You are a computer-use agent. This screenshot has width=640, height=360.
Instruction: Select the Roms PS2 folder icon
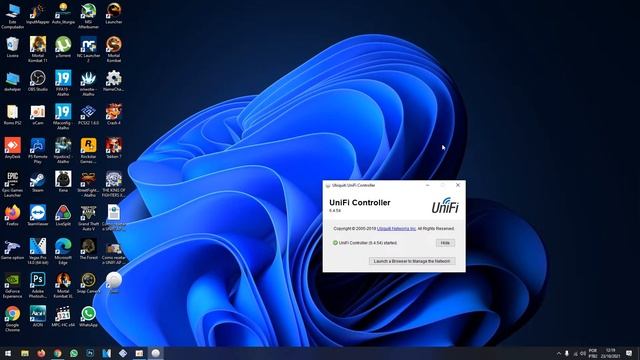point(12,114)
